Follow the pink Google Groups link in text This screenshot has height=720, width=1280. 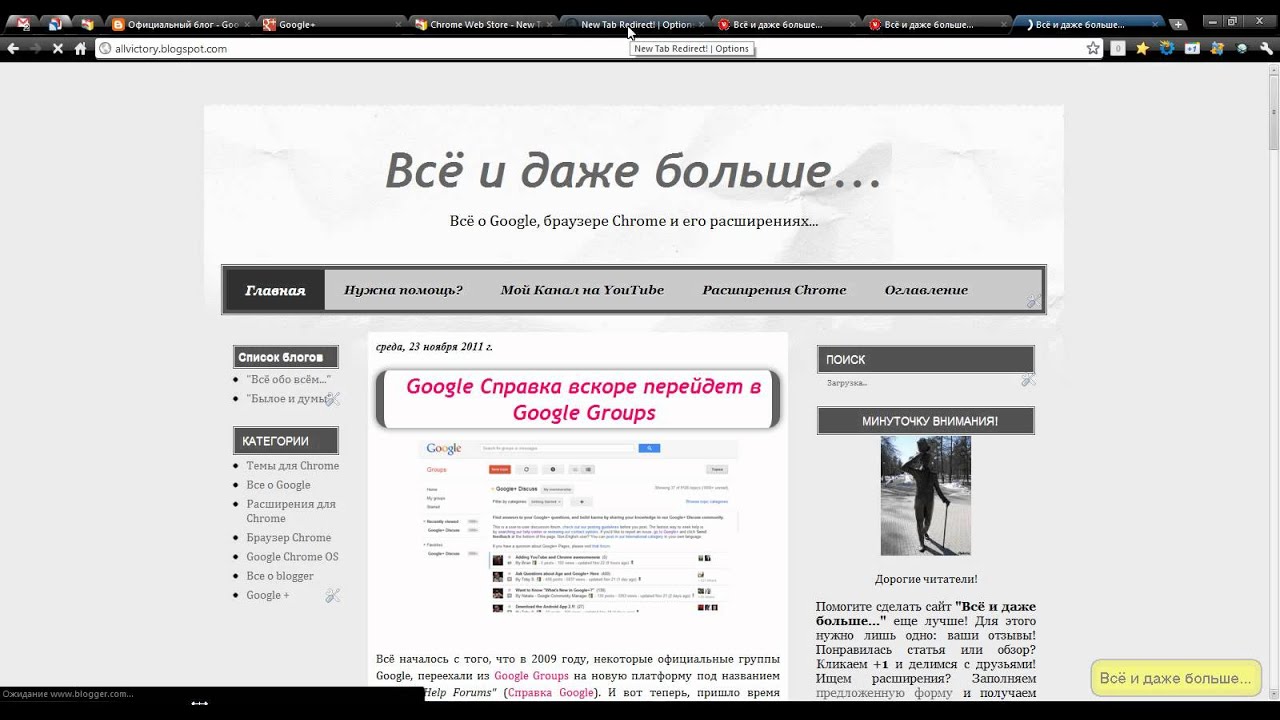(x=531, y=676)
